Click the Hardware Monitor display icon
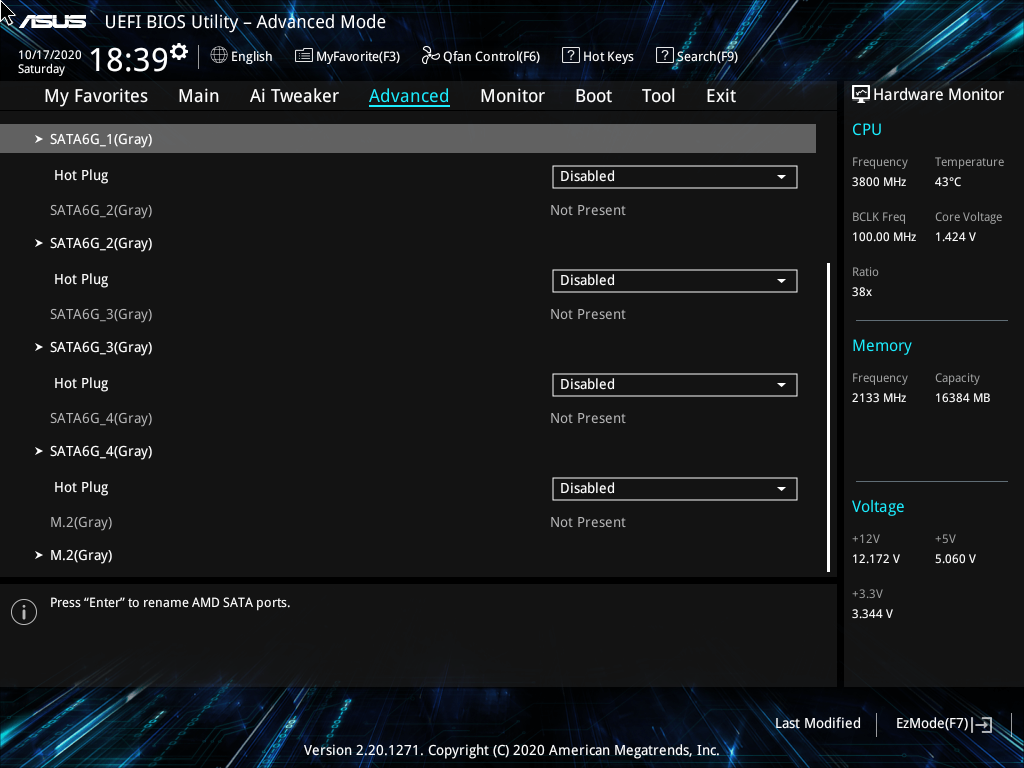 (x=861, y=95)
